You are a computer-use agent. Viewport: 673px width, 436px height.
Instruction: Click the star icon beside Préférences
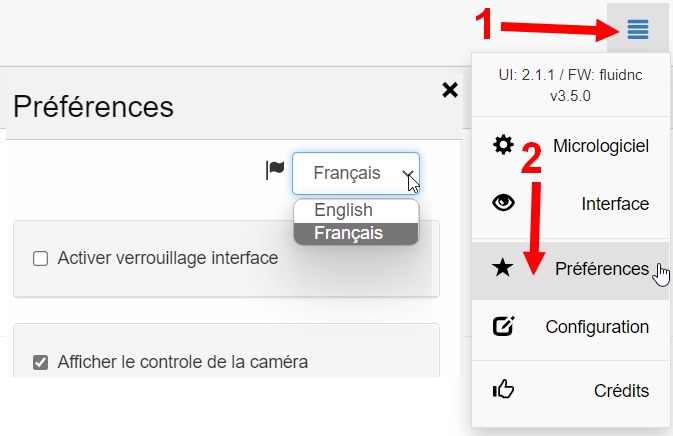click(503, 268)
